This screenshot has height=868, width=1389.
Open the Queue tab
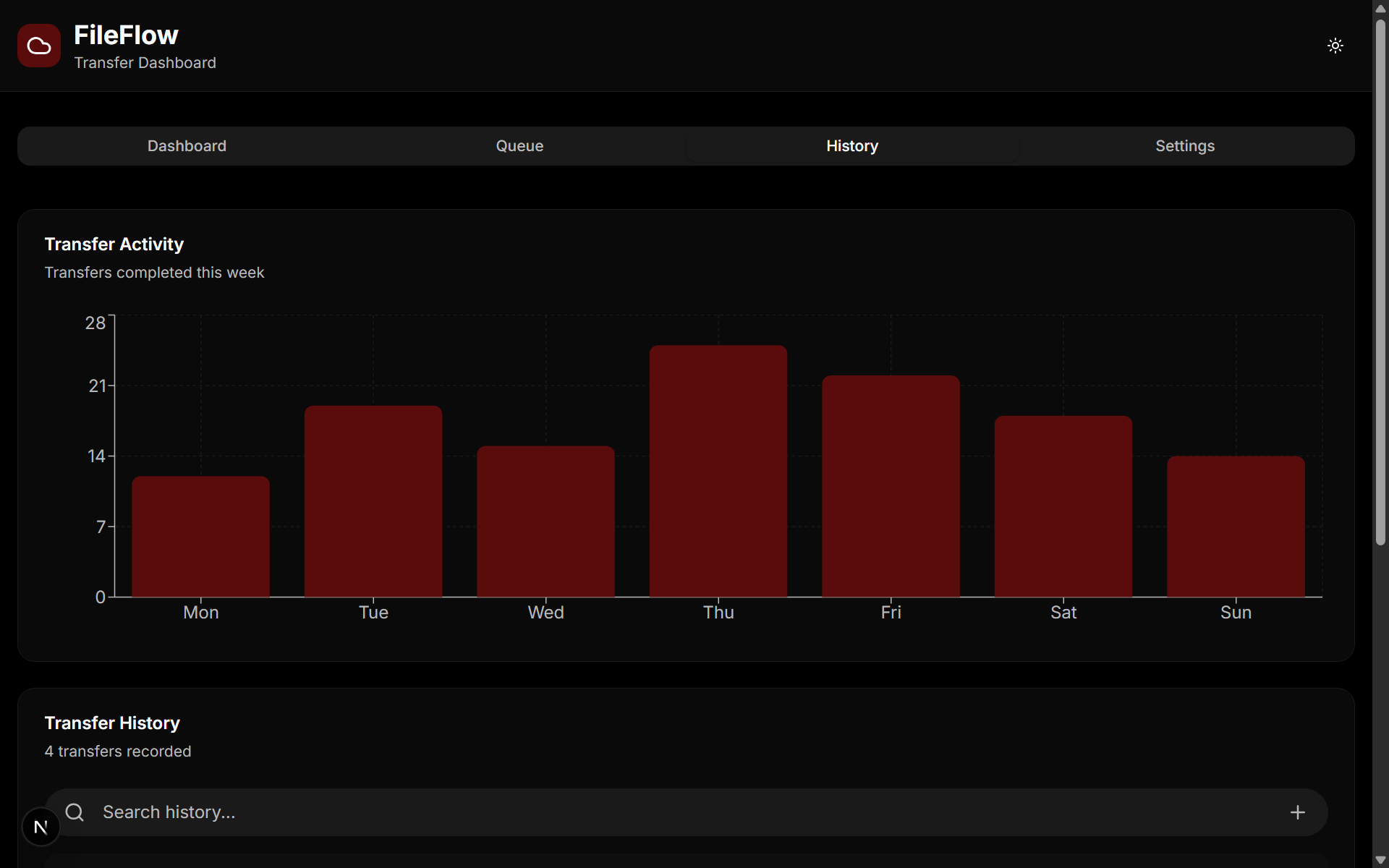519,146
